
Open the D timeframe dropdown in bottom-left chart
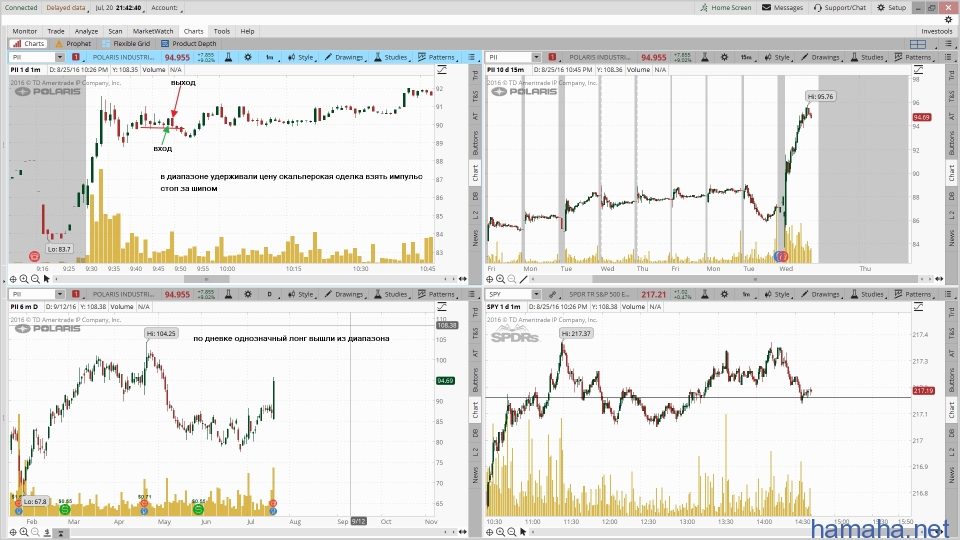click(x=269, y=294)
